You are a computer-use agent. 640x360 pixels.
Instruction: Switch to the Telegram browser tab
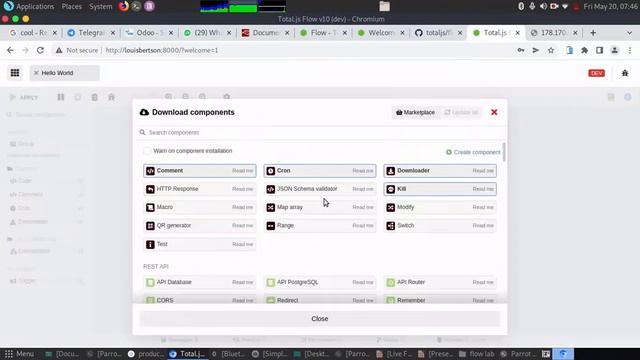coord(91,33)
